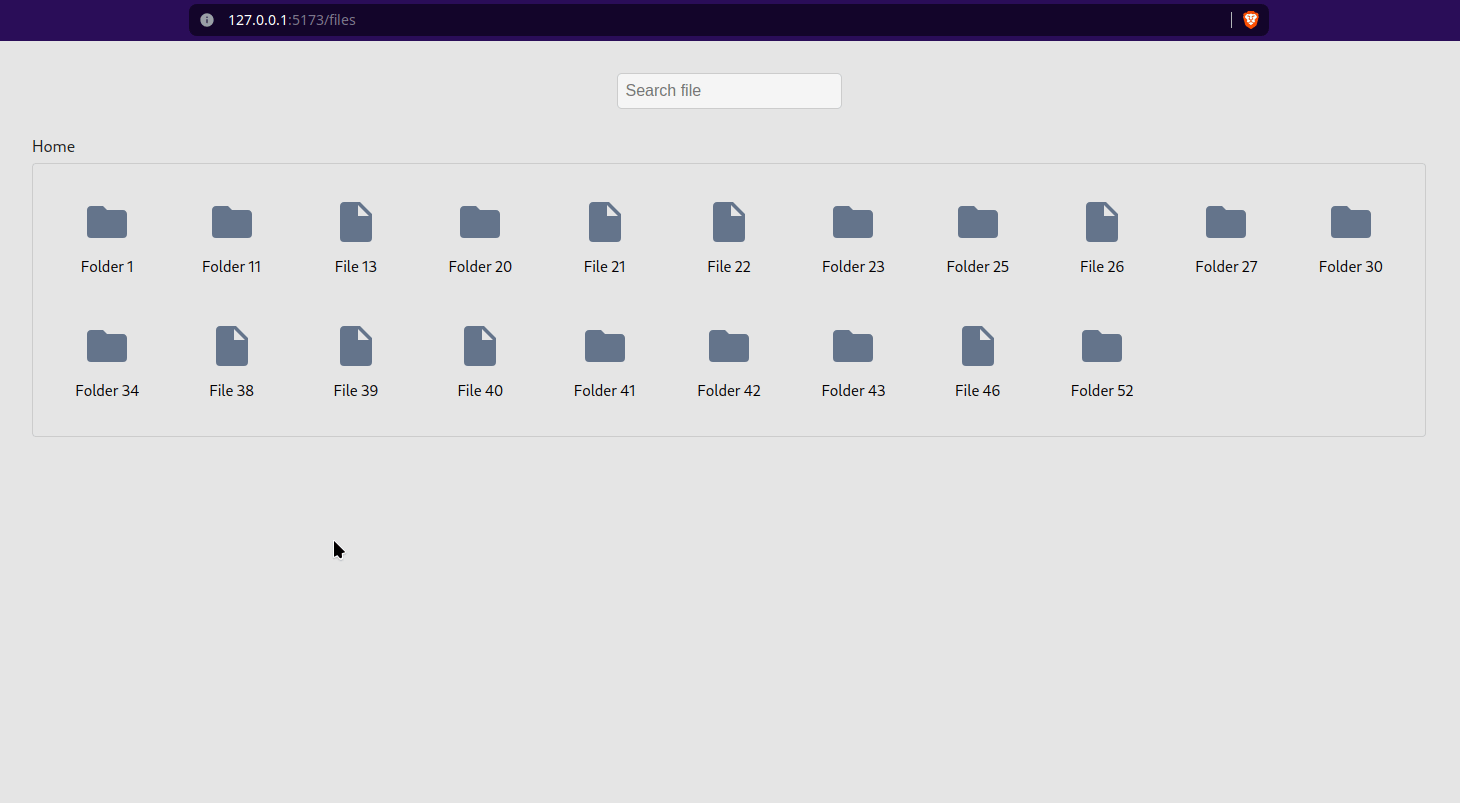Open the Folder 34 folder icon
The width and height of the screenshot is (1460, 803).
pos(107,346)
